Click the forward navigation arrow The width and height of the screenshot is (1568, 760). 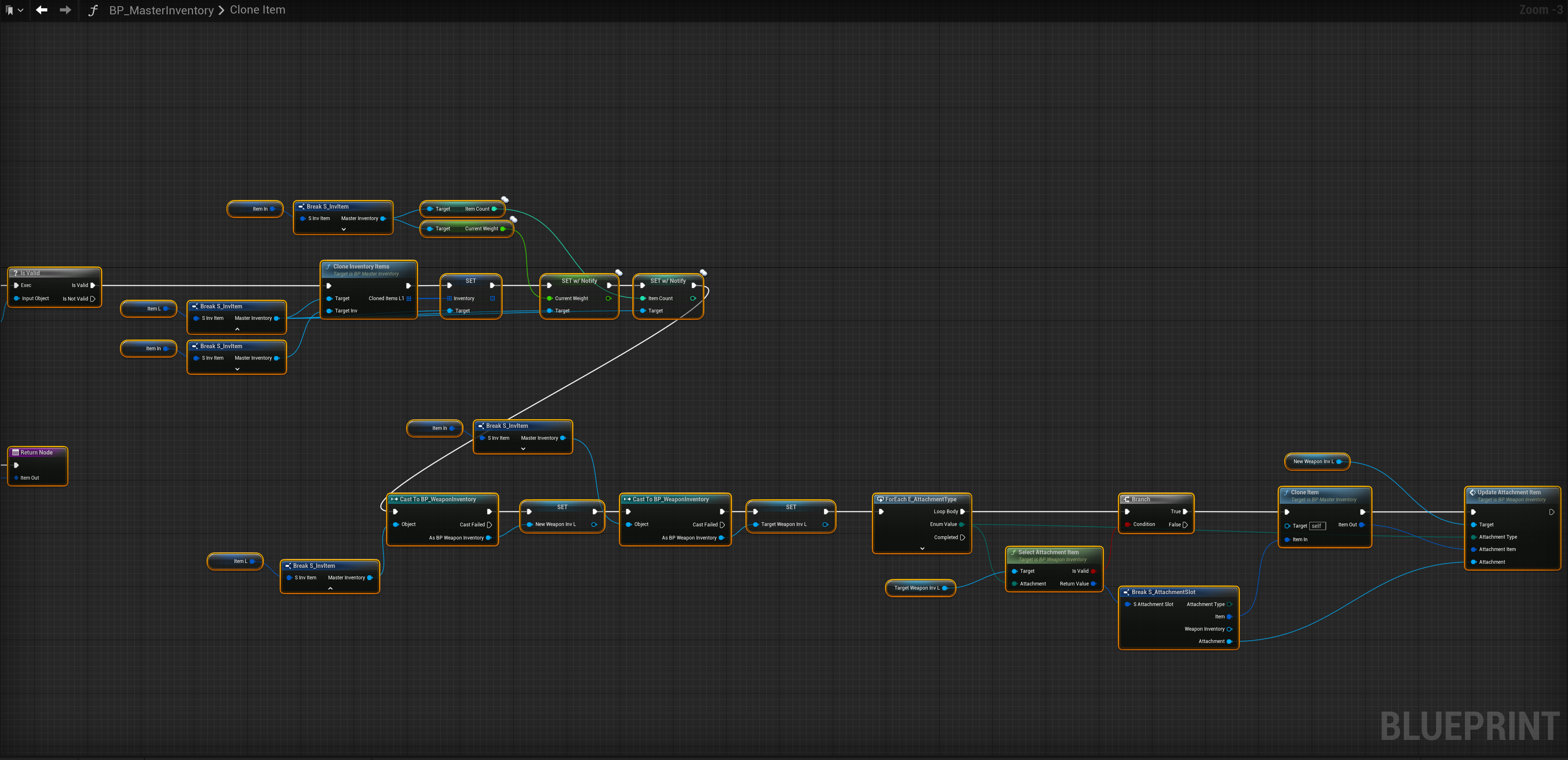[65, 10]
